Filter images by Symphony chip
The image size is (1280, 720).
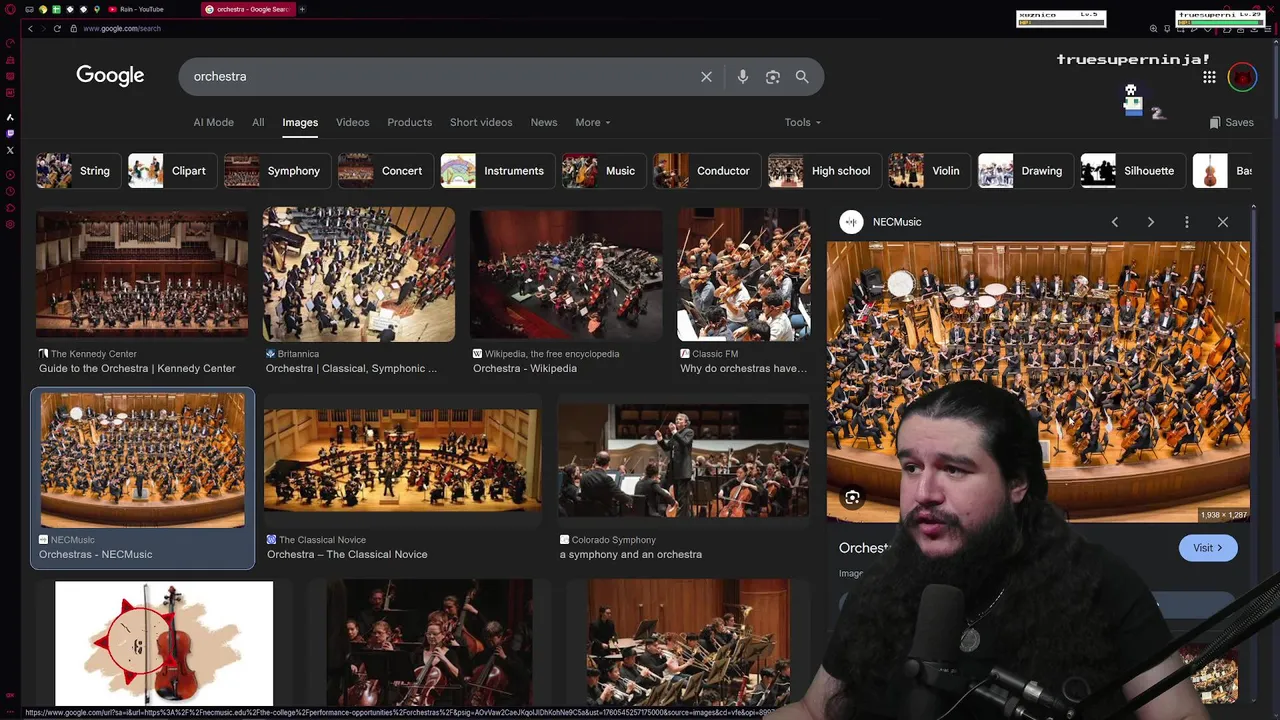pos(275,171)
